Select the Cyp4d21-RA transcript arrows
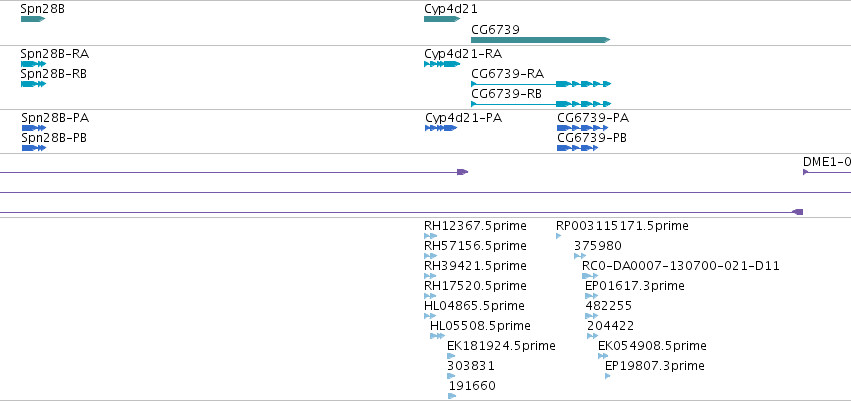This screenshot has width=851, height=401. [x=442, y=63]
